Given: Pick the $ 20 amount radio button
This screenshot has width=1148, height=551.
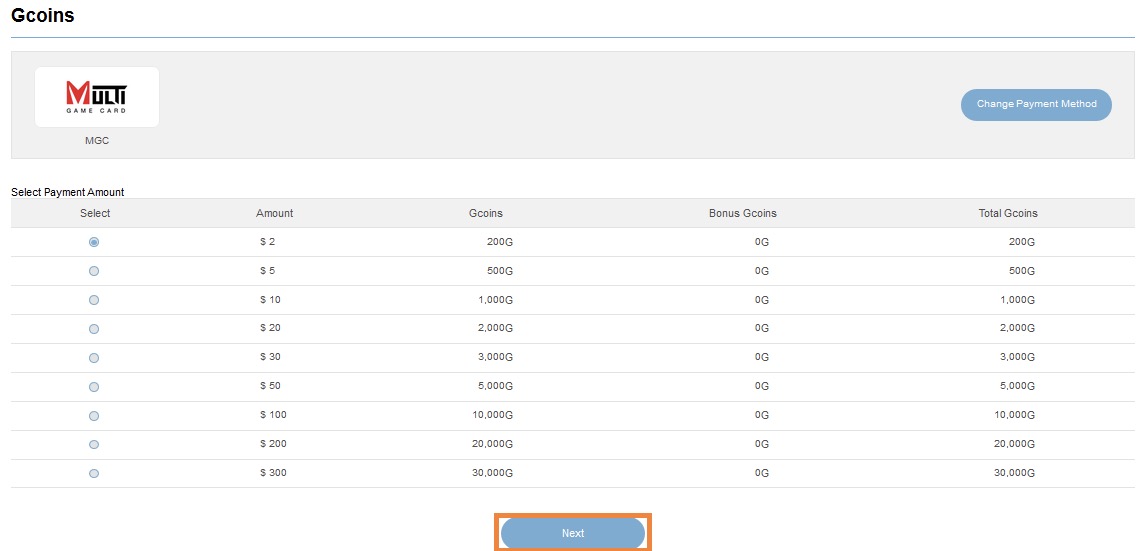Looking at the screenshot, I should [x=94, y=329].
